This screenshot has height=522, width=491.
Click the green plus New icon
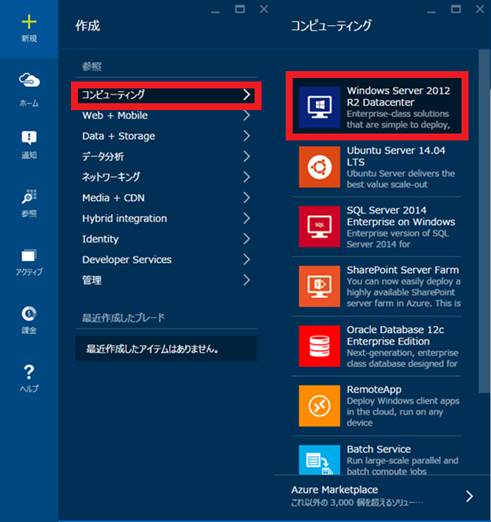pyautogui.click(x=29, y=22)
